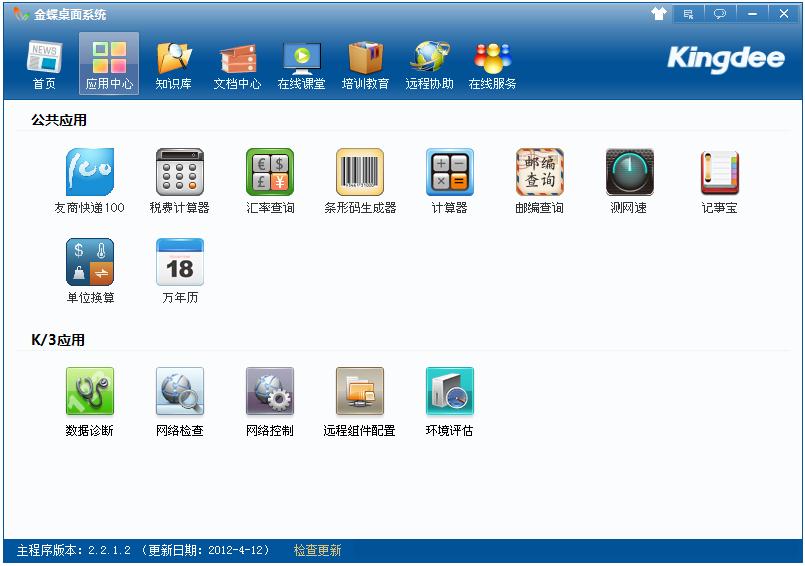This screenshot has width=805, height=566.
Task: Start the 测网速 speed test
Action: point(629,172)
